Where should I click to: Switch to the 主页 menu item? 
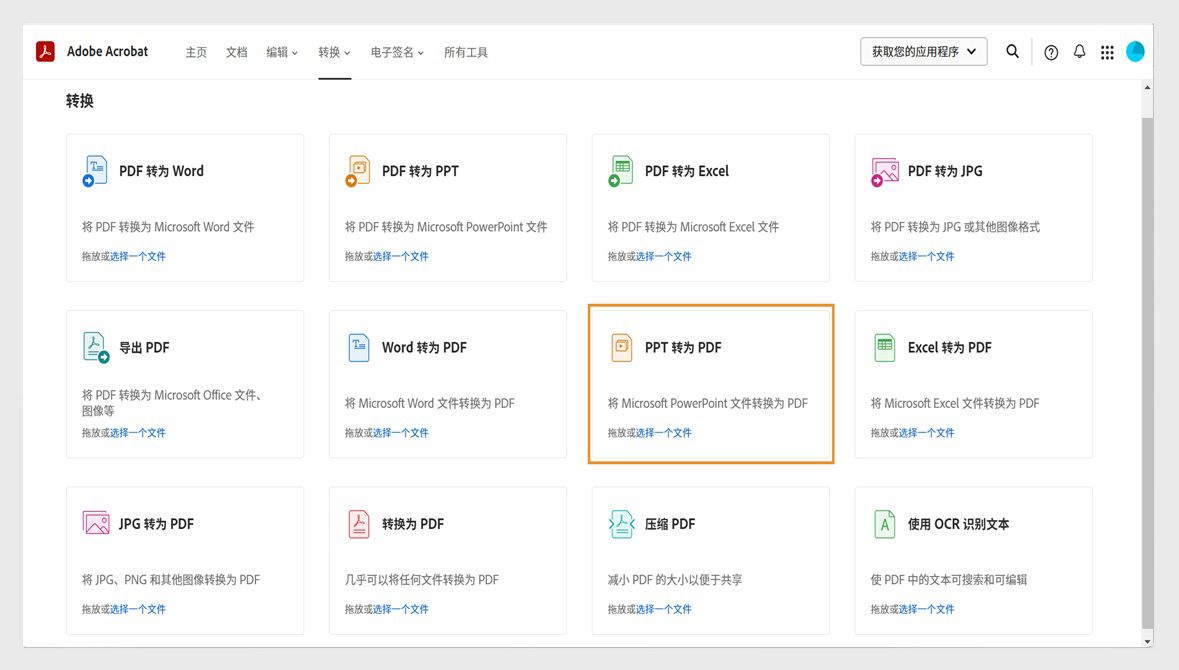click(196, 51)
